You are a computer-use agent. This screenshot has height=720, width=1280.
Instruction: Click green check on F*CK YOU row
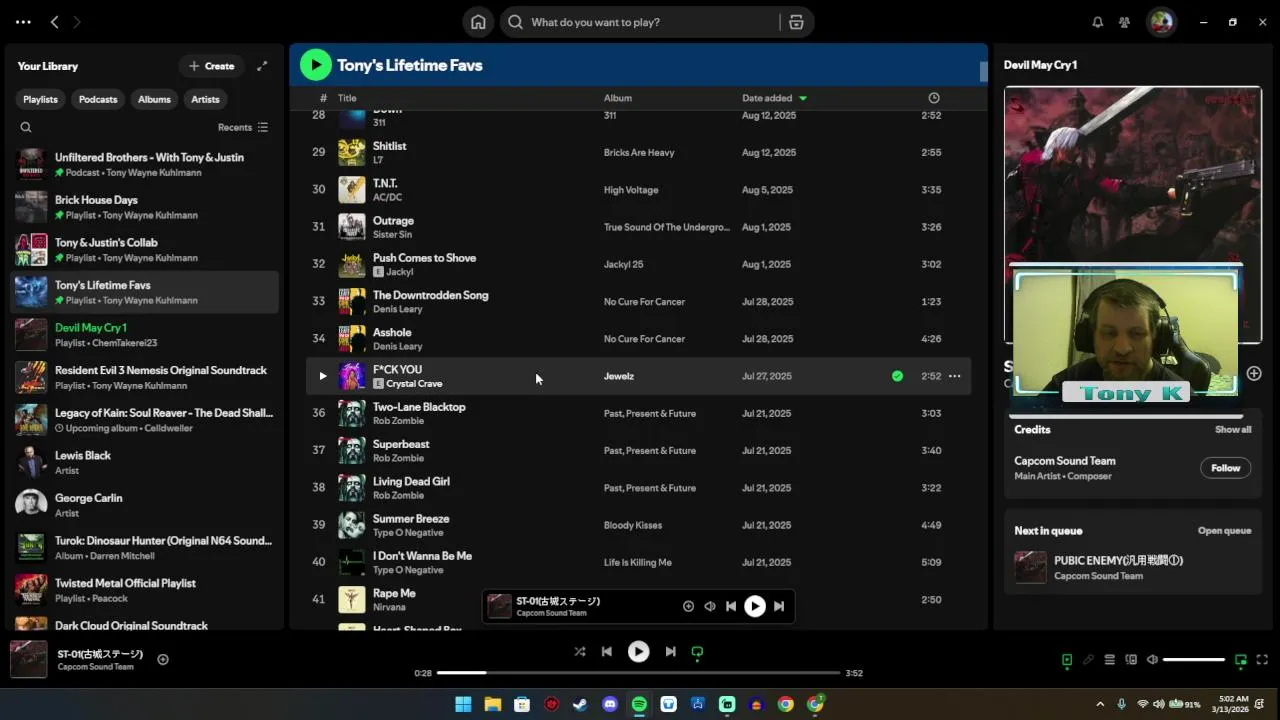coord(897,376)
